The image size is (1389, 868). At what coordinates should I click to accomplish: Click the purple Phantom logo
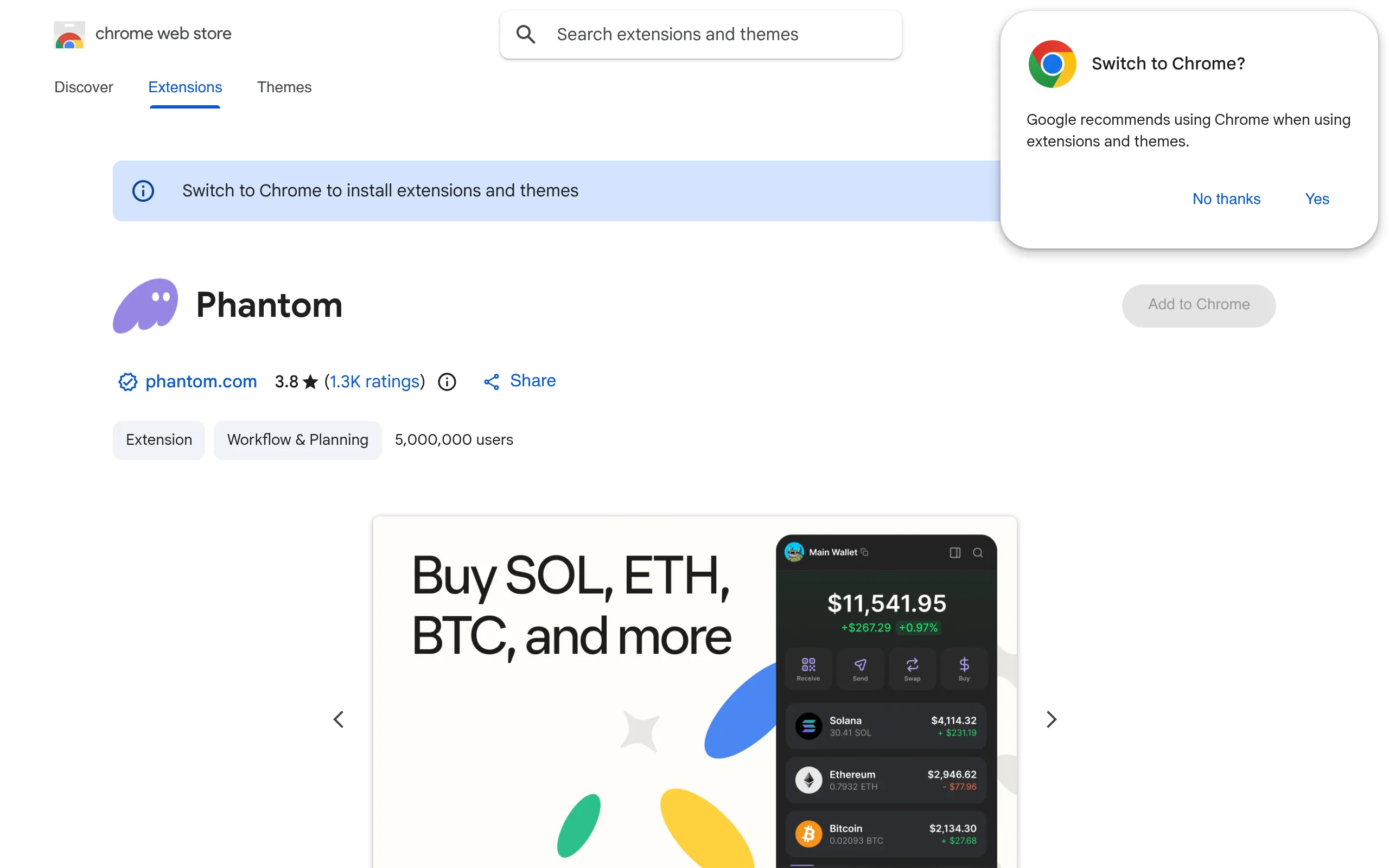(145, 305)
